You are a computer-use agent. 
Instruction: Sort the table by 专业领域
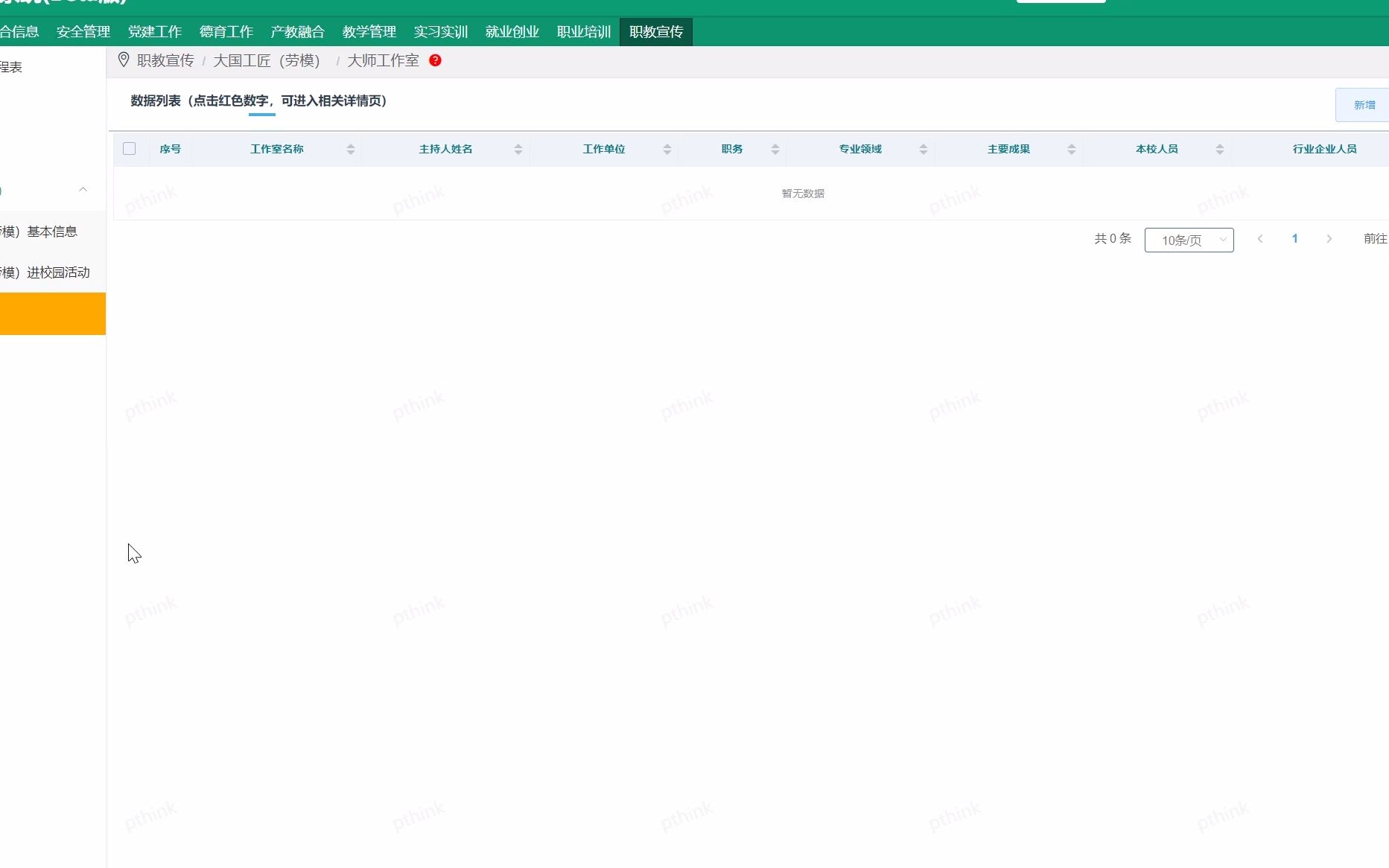pyautogui.click(x=924, y=149)
